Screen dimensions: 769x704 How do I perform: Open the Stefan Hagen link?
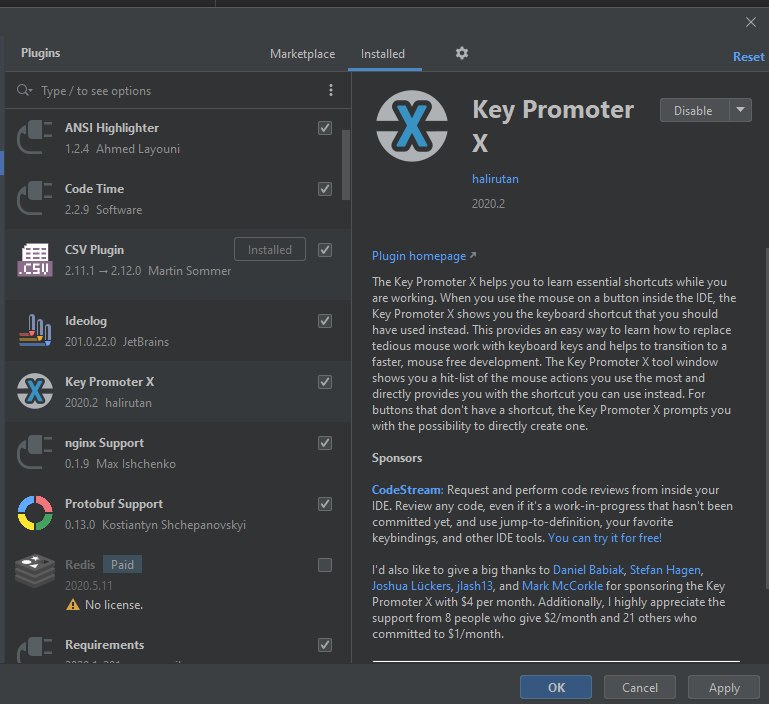[x=665, y=570]
